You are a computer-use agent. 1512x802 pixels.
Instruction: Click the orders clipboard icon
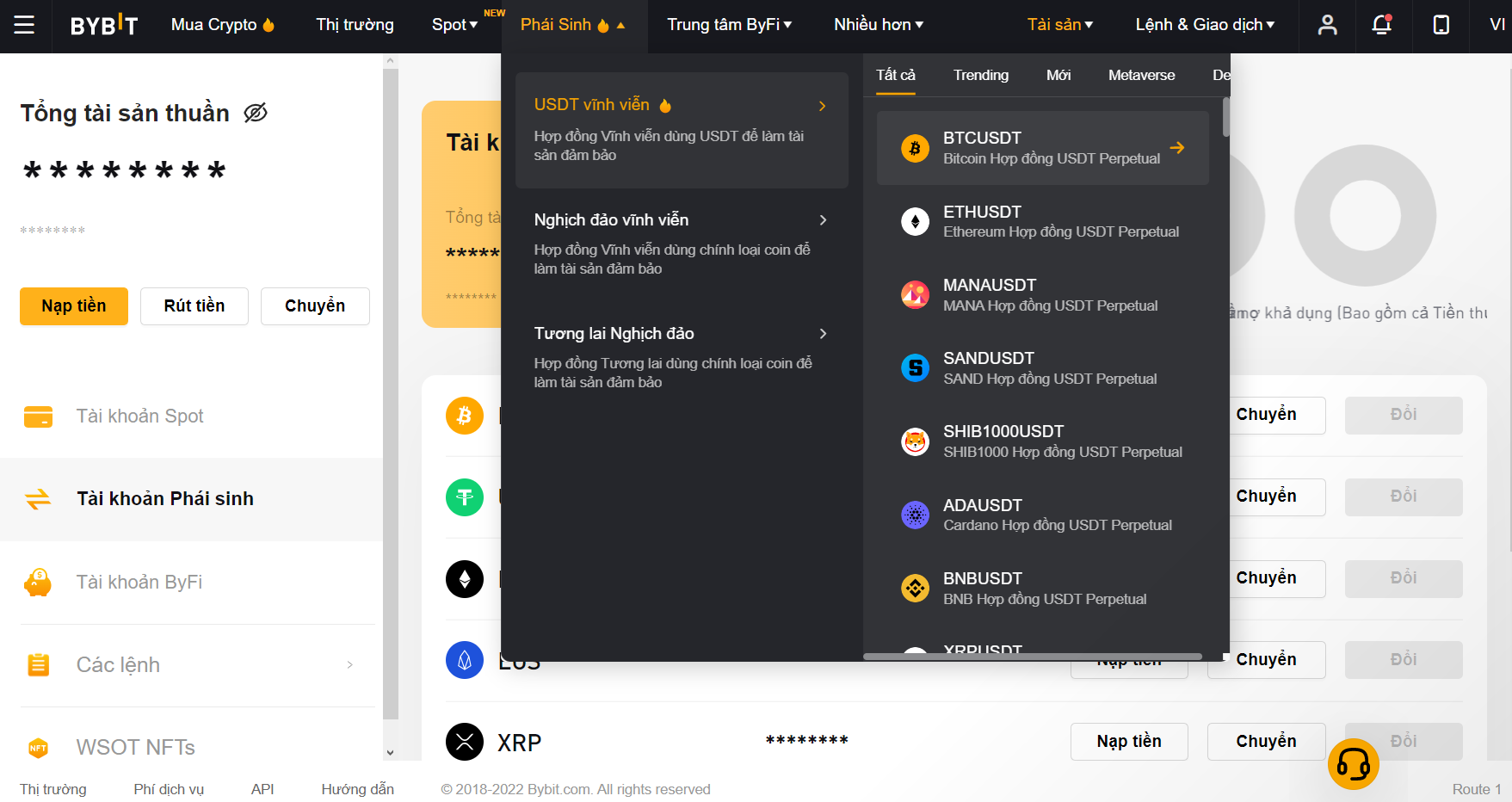(38, 664)
